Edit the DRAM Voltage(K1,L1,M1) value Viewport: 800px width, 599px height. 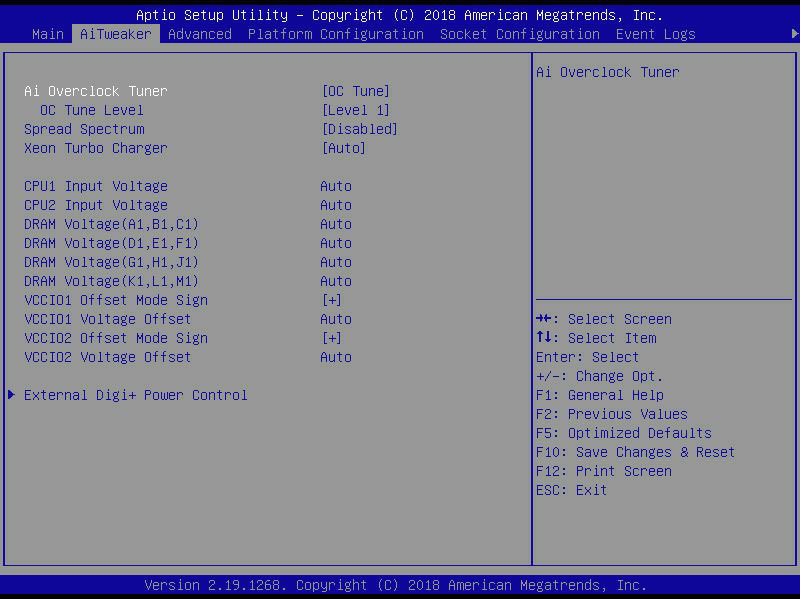336,281
